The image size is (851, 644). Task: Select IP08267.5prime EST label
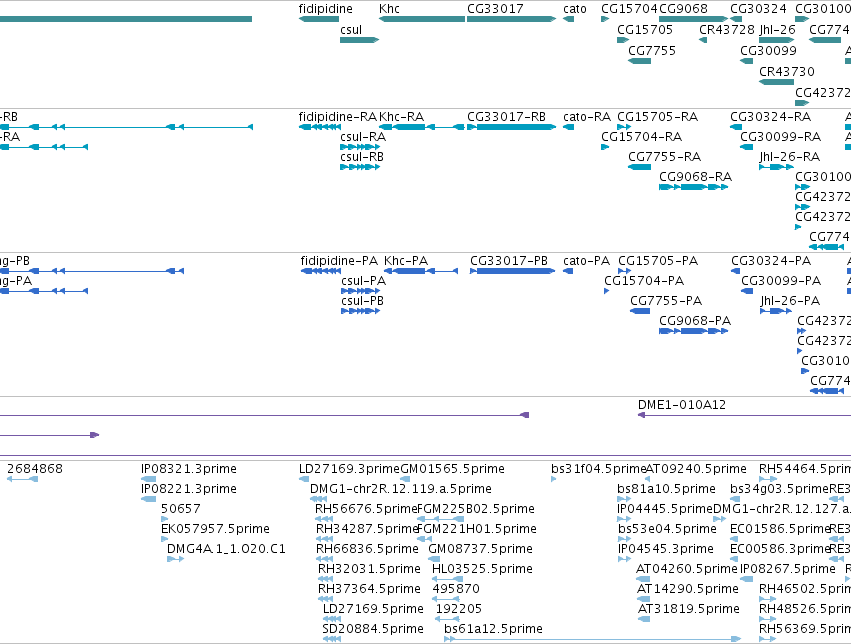pos(788,569)
